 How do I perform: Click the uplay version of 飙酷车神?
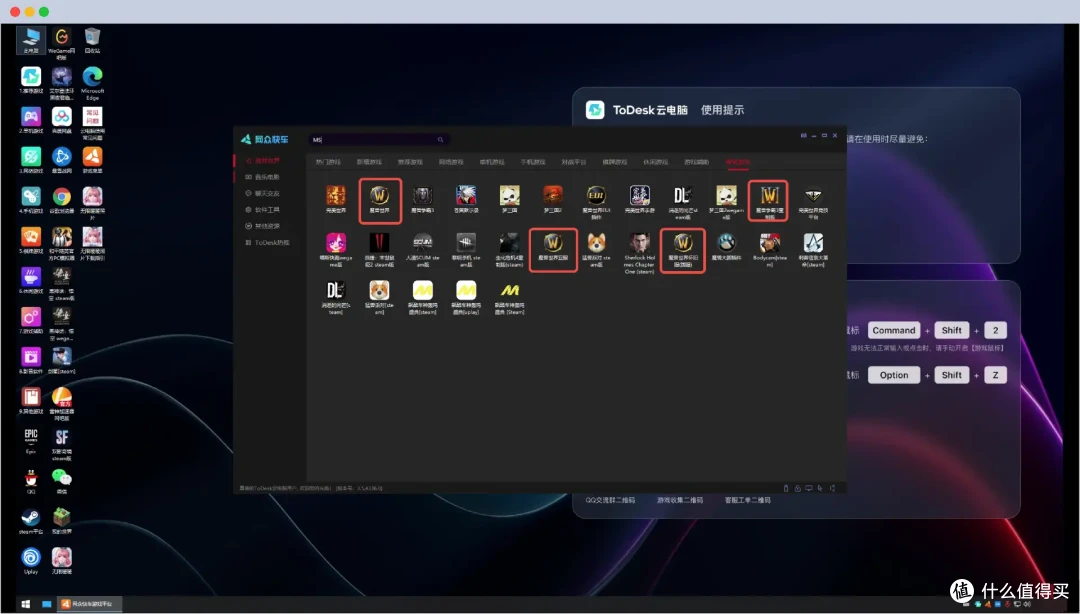pos(466,290)
